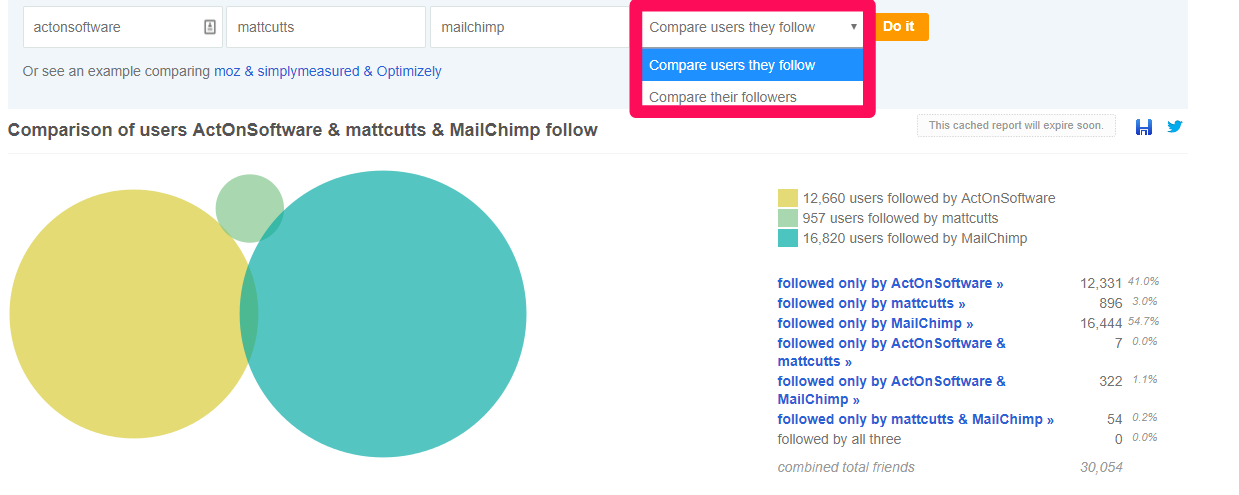Open 'followed only by ActOnSoftware »' link
The image size is (1239, 495).
(x=890, y=283)
